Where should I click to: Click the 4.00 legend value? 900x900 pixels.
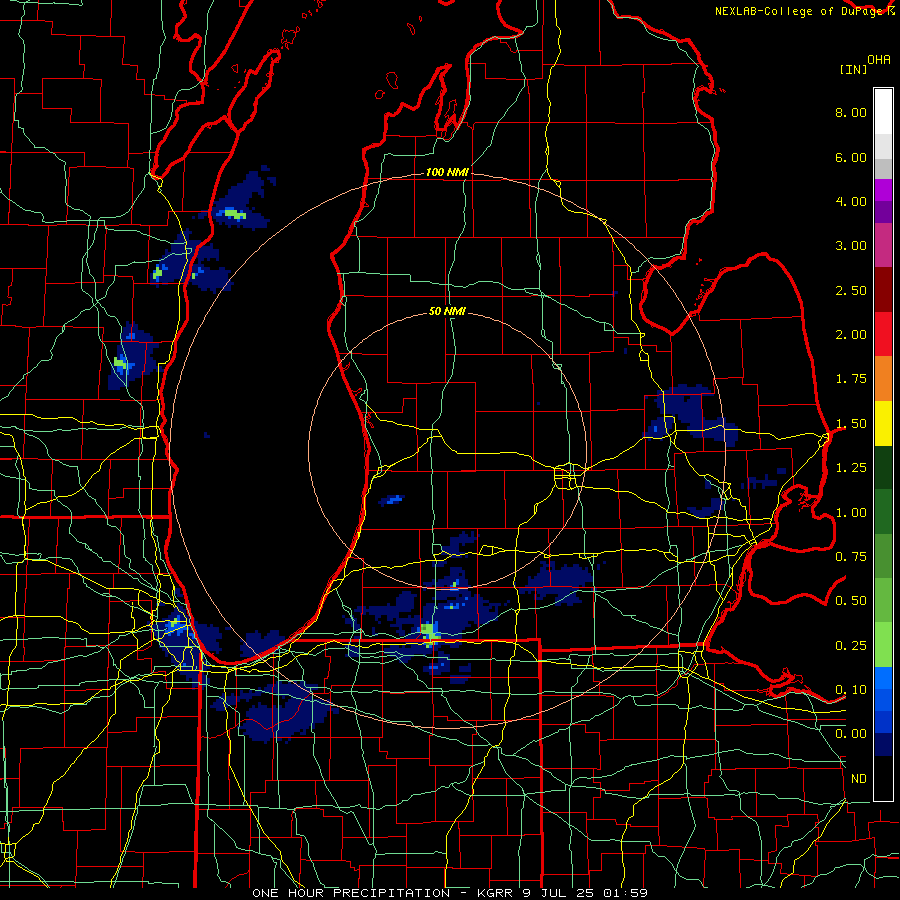coord(851,201)
